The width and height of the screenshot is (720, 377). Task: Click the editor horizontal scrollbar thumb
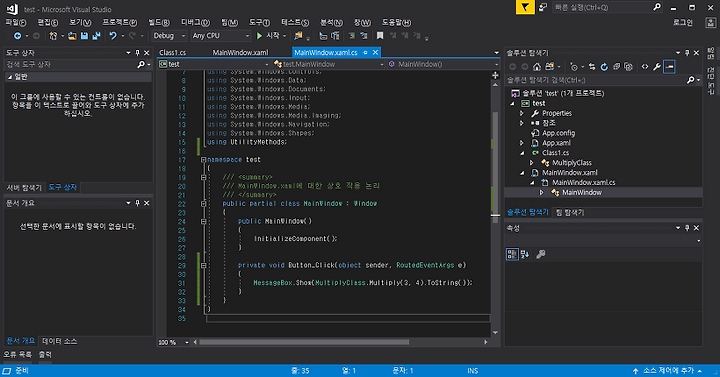304,343
